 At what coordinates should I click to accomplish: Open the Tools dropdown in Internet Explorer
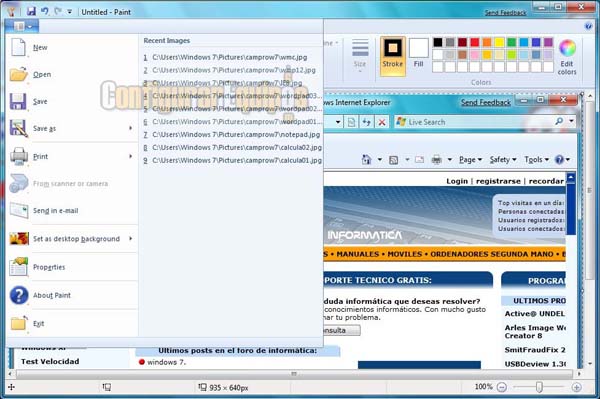click(536, 160)
